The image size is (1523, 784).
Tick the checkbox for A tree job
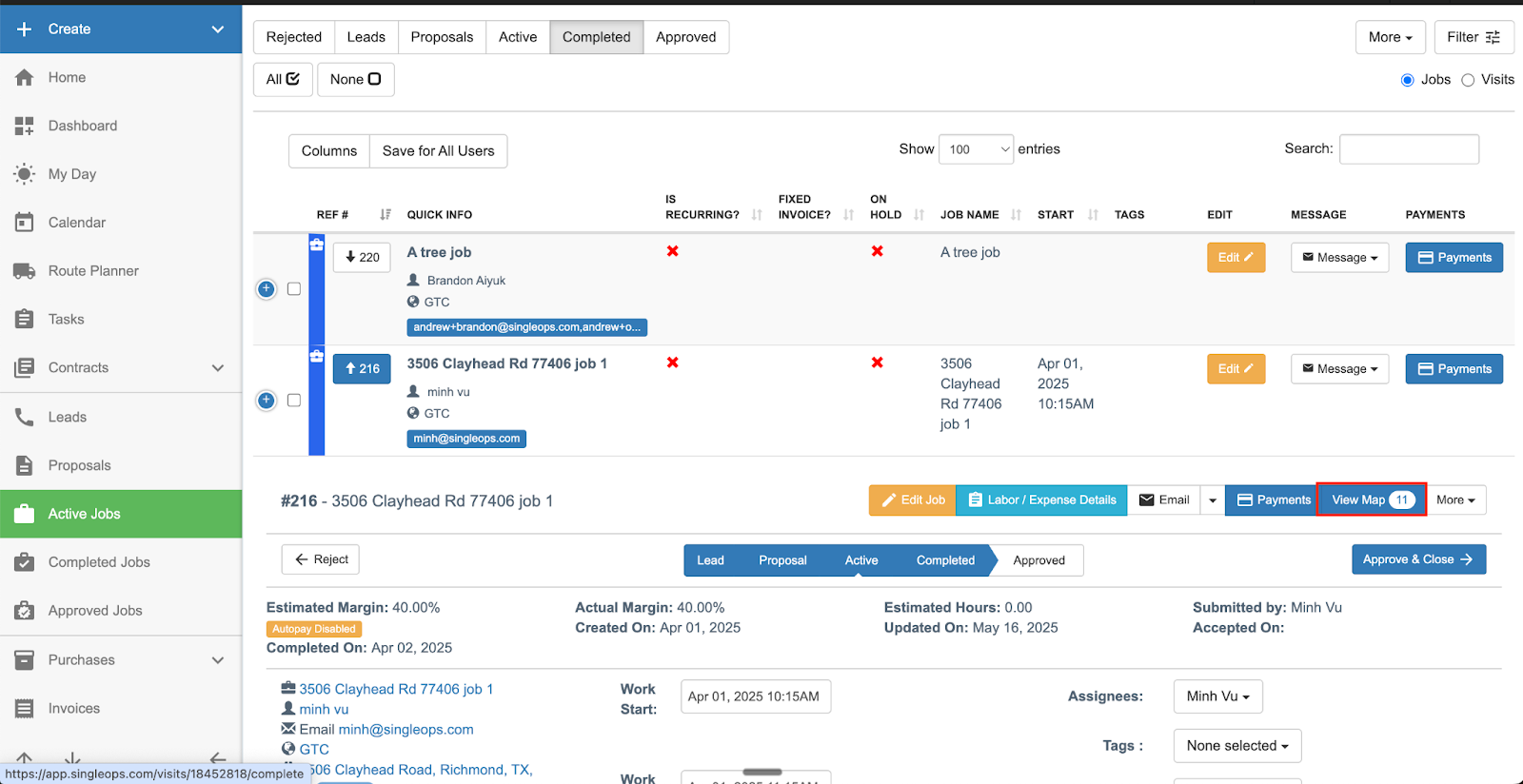(x=294, y=289)
